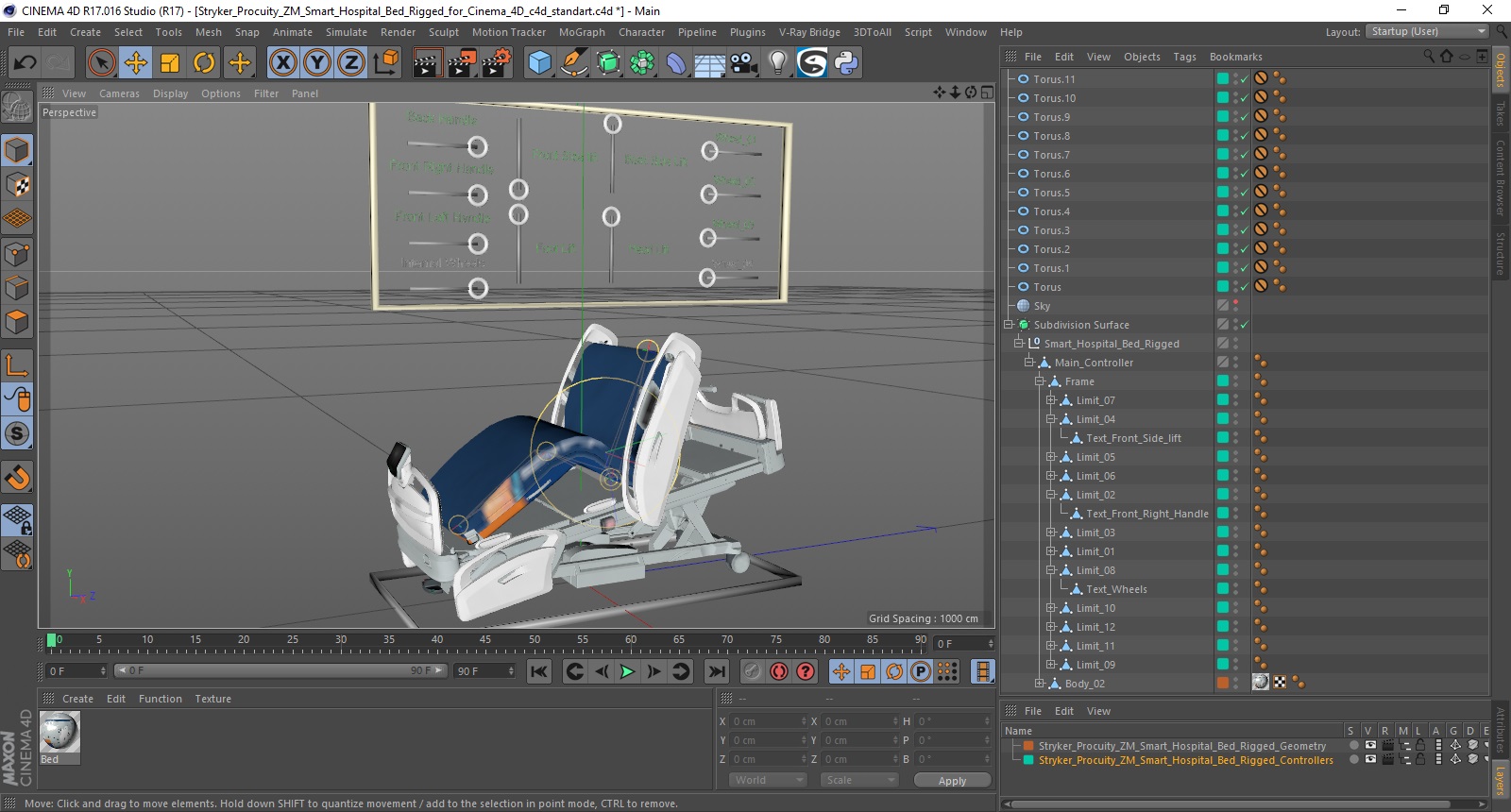Collapse the Limit_04 object
The image size is (1511, 812).
click(x=1050, y=419)
